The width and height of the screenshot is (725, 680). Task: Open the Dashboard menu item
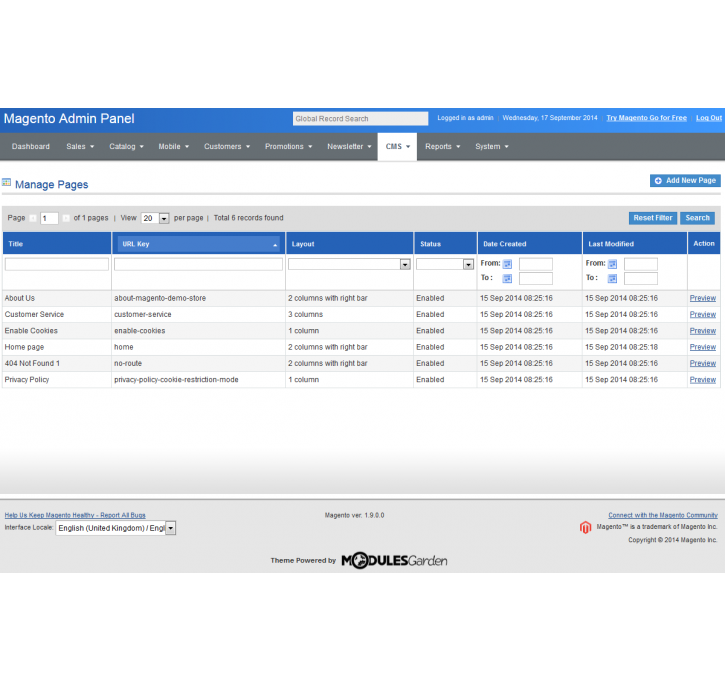(x=31, y=147)
